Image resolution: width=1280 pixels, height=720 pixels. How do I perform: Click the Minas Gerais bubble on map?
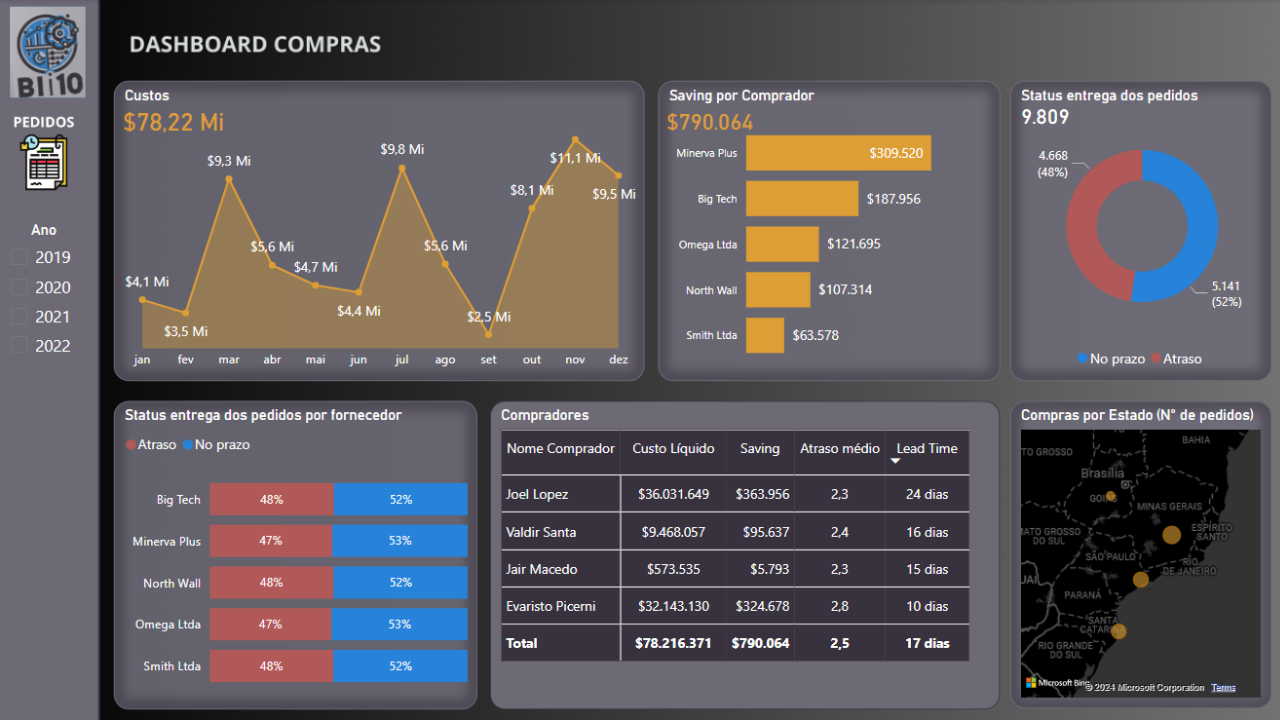pos(1172,535)
